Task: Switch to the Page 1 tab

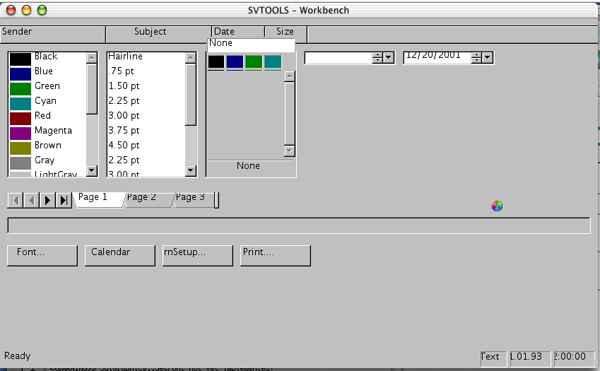Action: (x=99, y=199)
